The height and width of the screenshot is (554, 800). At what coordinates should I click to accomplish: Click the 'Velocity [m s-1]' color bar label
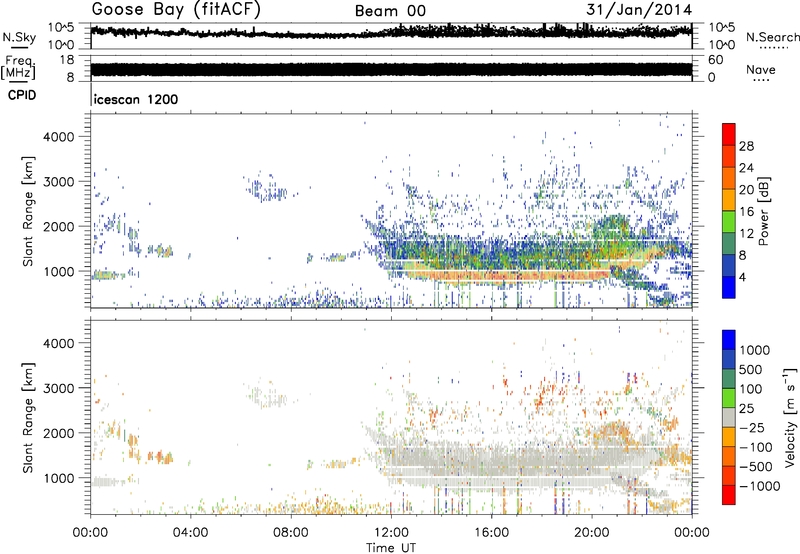[790, 417]
